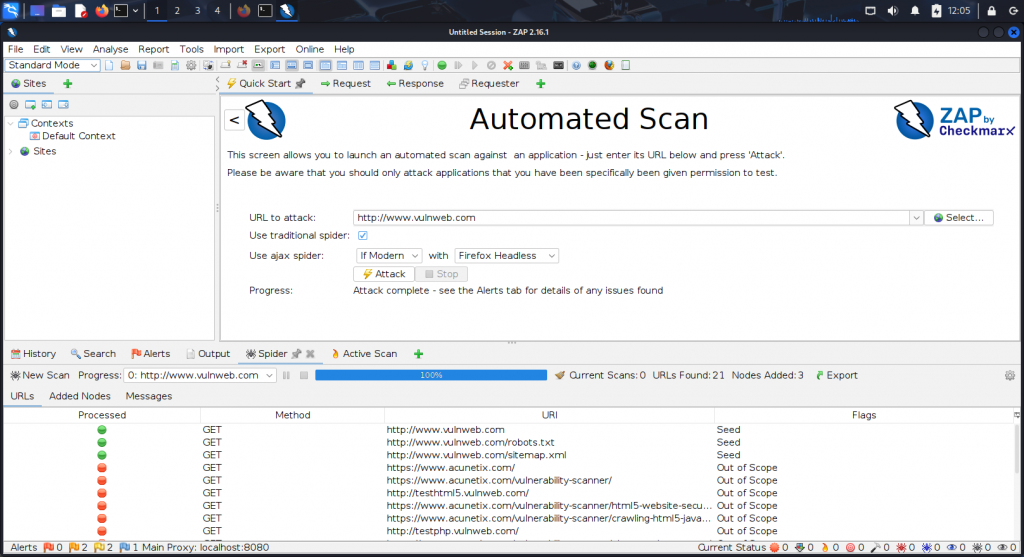This screenshot has width=1024, height=557.
Task: Click the red X remove breakpoints icon
Action: 507,65
